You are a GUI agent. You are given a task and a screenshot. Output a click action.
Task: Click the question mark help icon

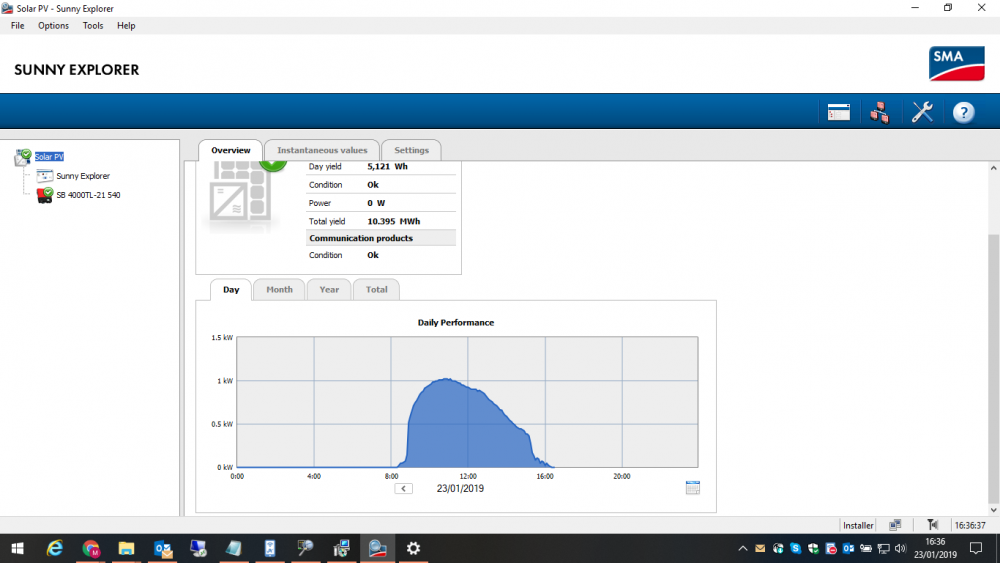pyautogui.click(x=964, y=112)
